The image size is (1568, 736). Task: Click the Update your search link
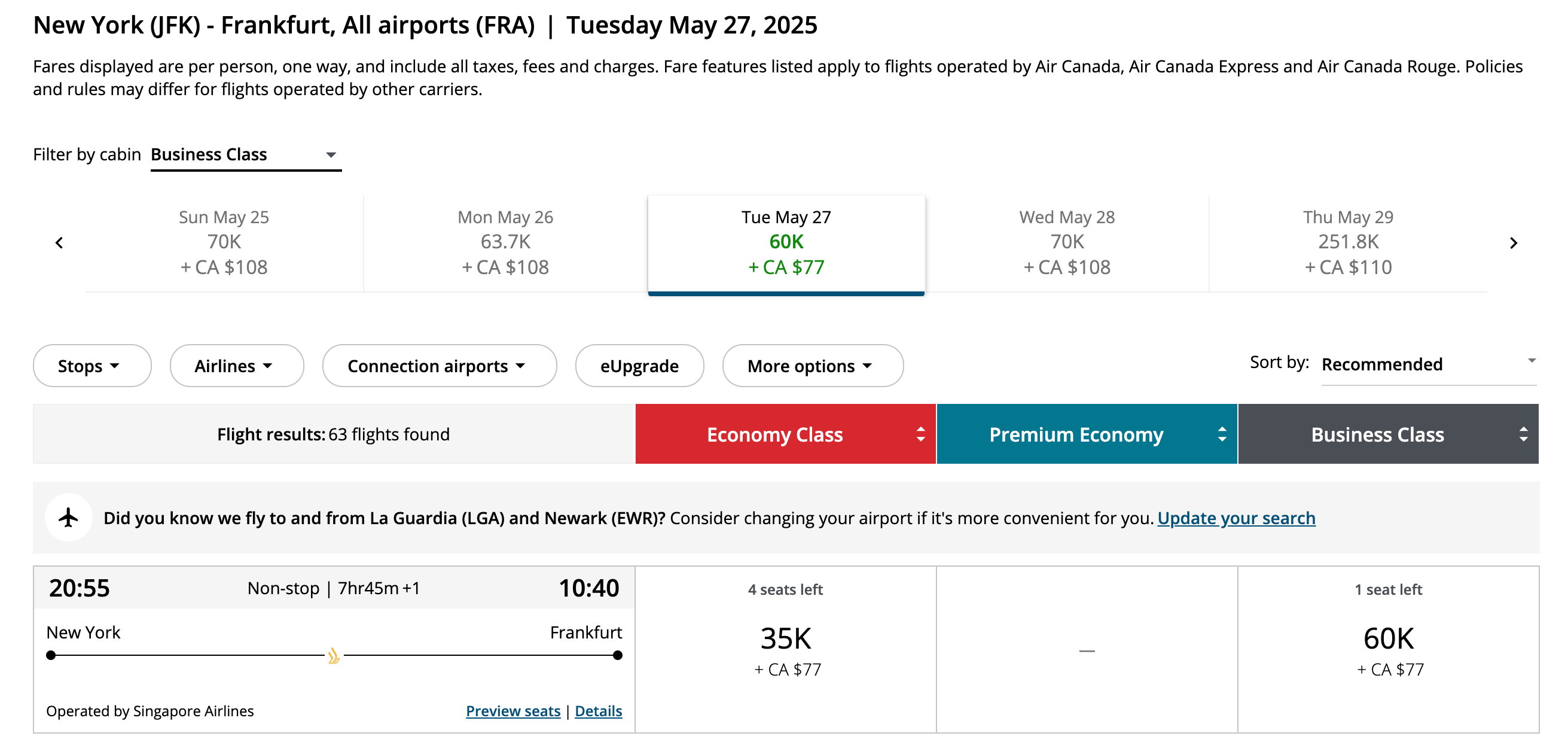(x=1236, y=518)
